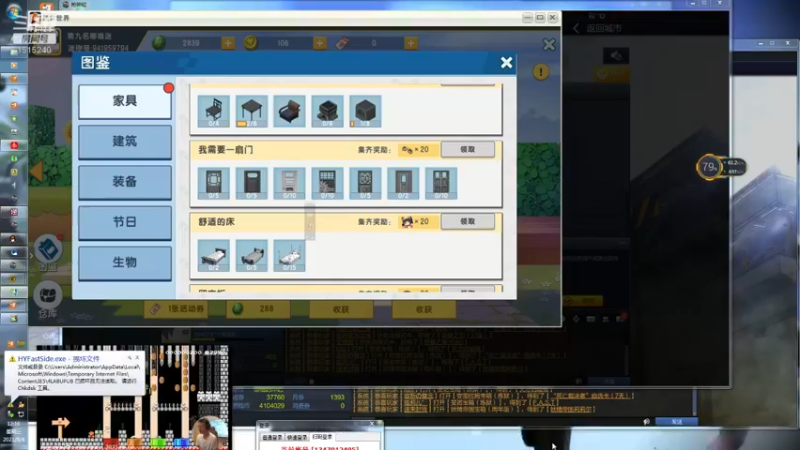Click 返回城市 back link
800x450 pixels.
[x=598, y=28]
